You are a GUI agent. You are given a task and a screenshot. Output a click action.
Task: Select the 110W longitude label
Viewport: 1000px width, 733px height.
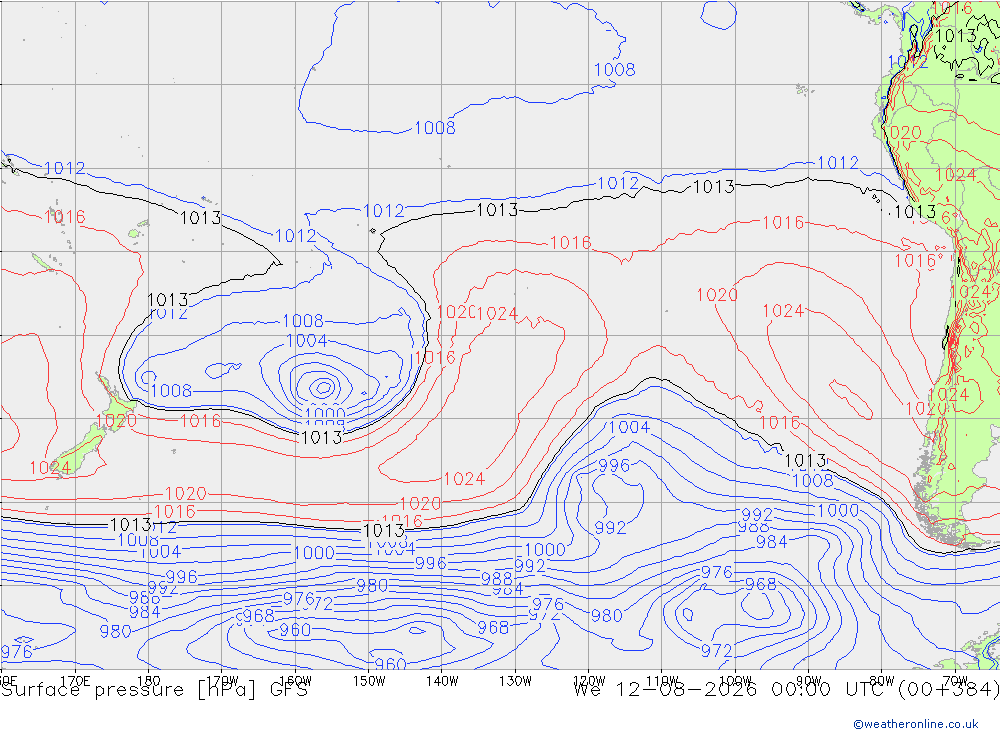[x=662, y=681]
